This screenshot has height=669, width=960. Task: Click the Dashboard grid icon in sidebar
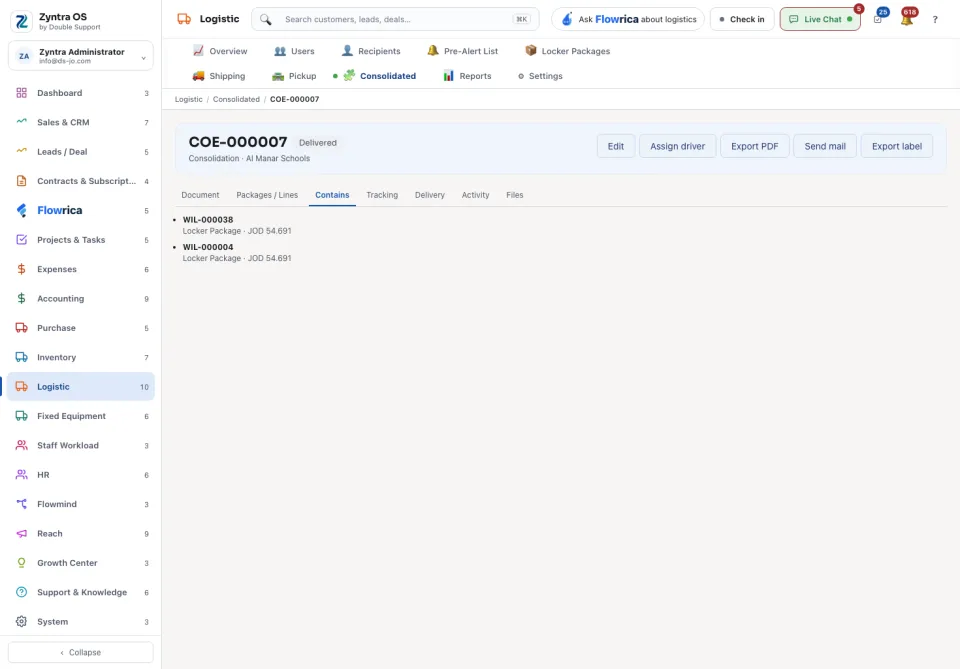pos(21,93)
